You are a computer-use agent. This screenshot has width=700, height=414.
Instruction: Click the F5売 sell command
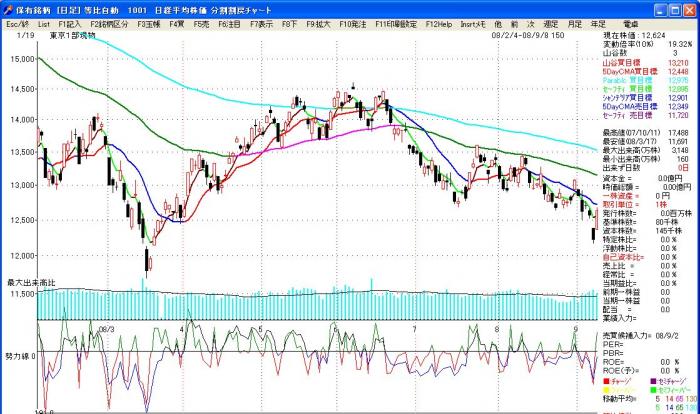[201, 25]
